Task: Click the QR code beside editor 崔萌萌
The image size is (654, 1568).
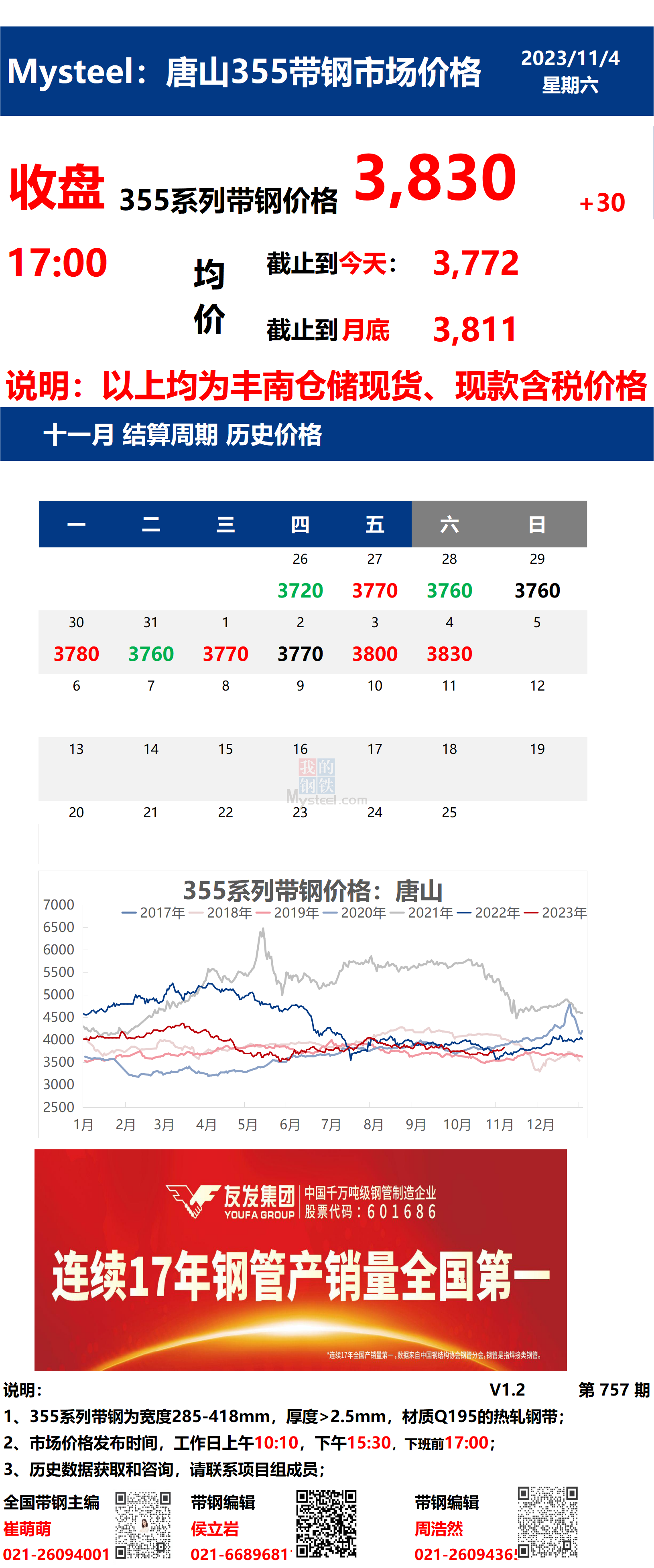Action: (143, 1525)
